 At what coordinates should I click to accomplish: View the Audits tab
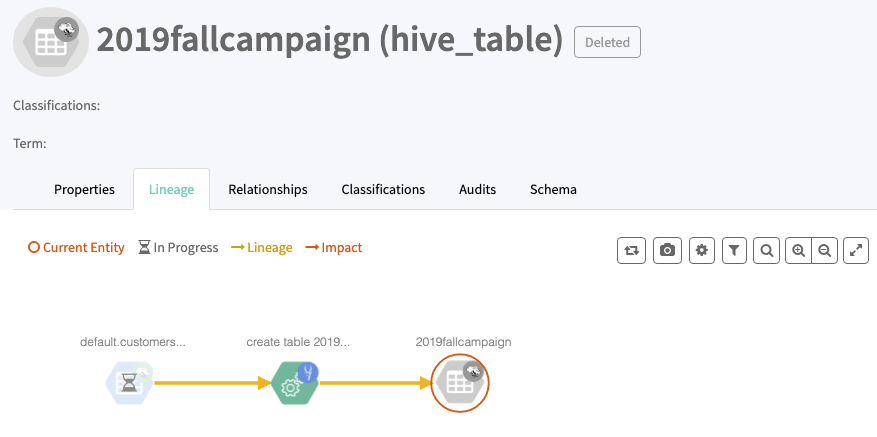tap(477, 189)
